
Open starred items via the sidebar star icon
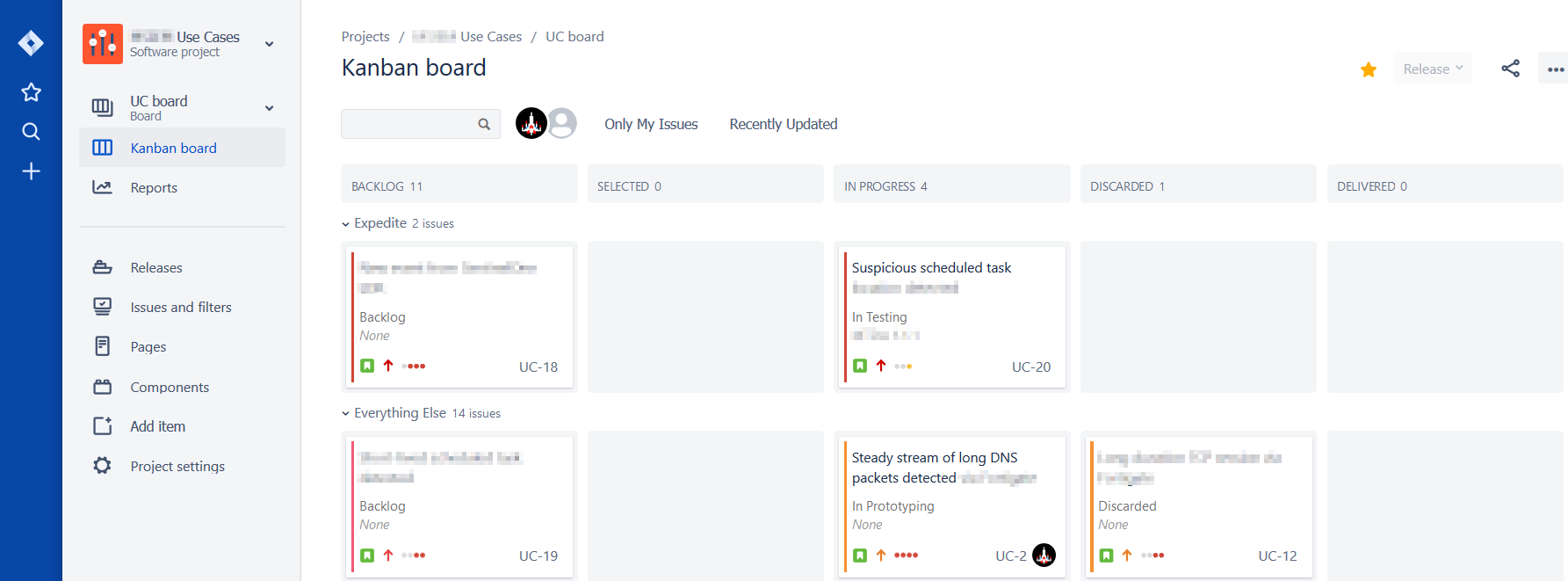coord(31,92)
